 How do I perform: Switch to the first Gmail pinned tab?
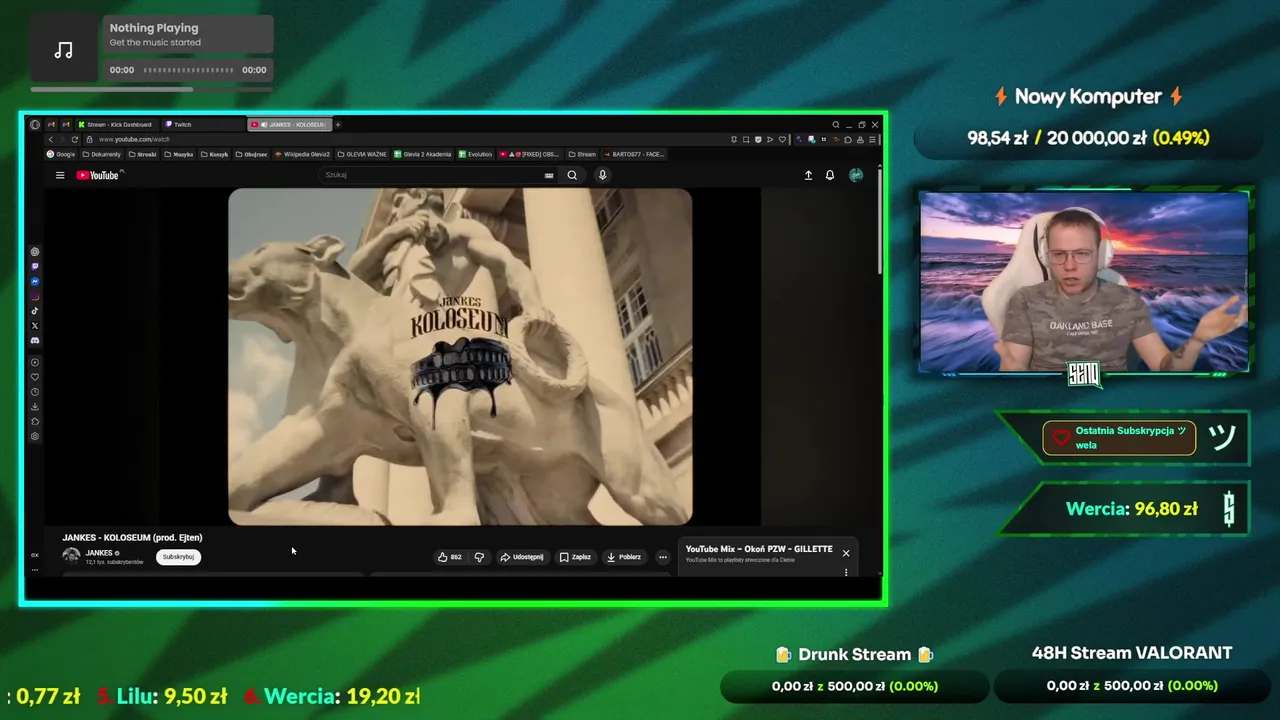pyautogui.click(x=51, y=125)
